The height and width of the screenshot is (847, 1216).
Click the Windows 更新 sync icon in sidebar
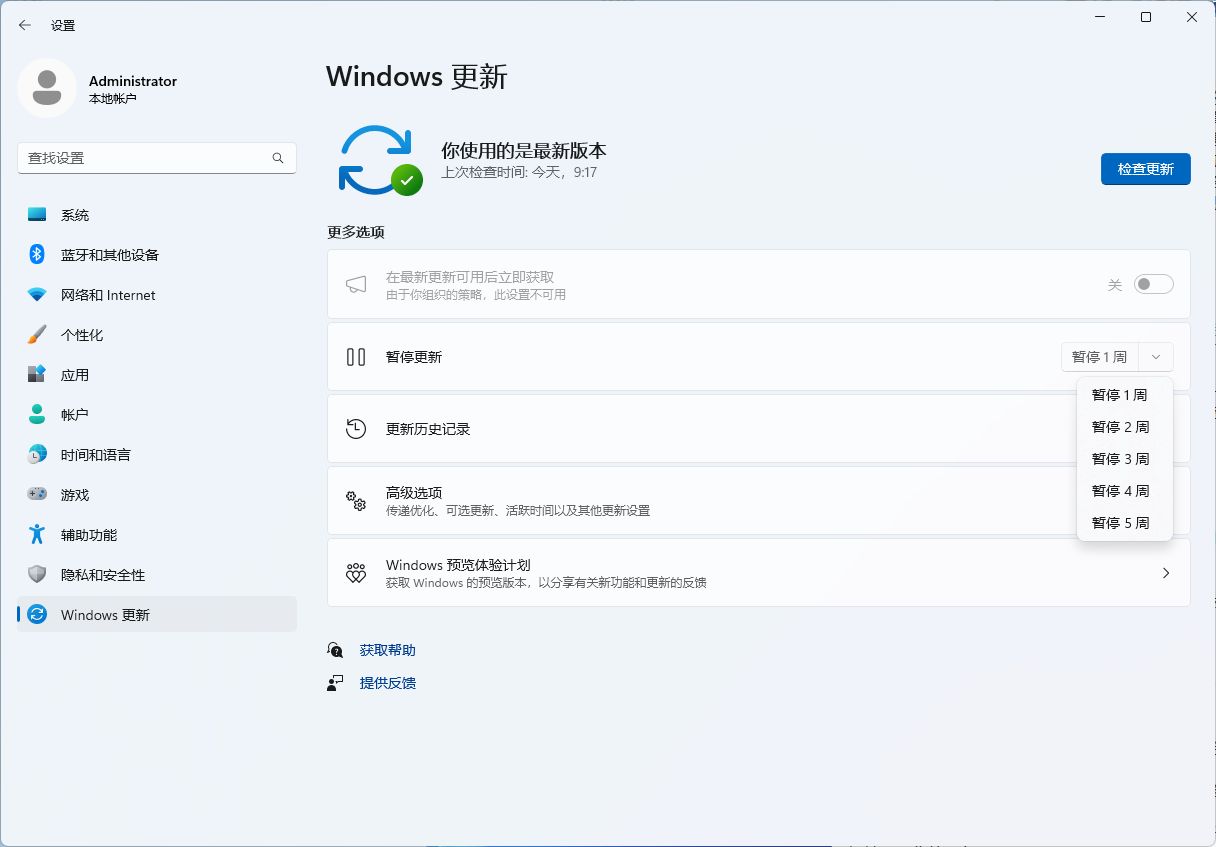(x=37, y=615)
